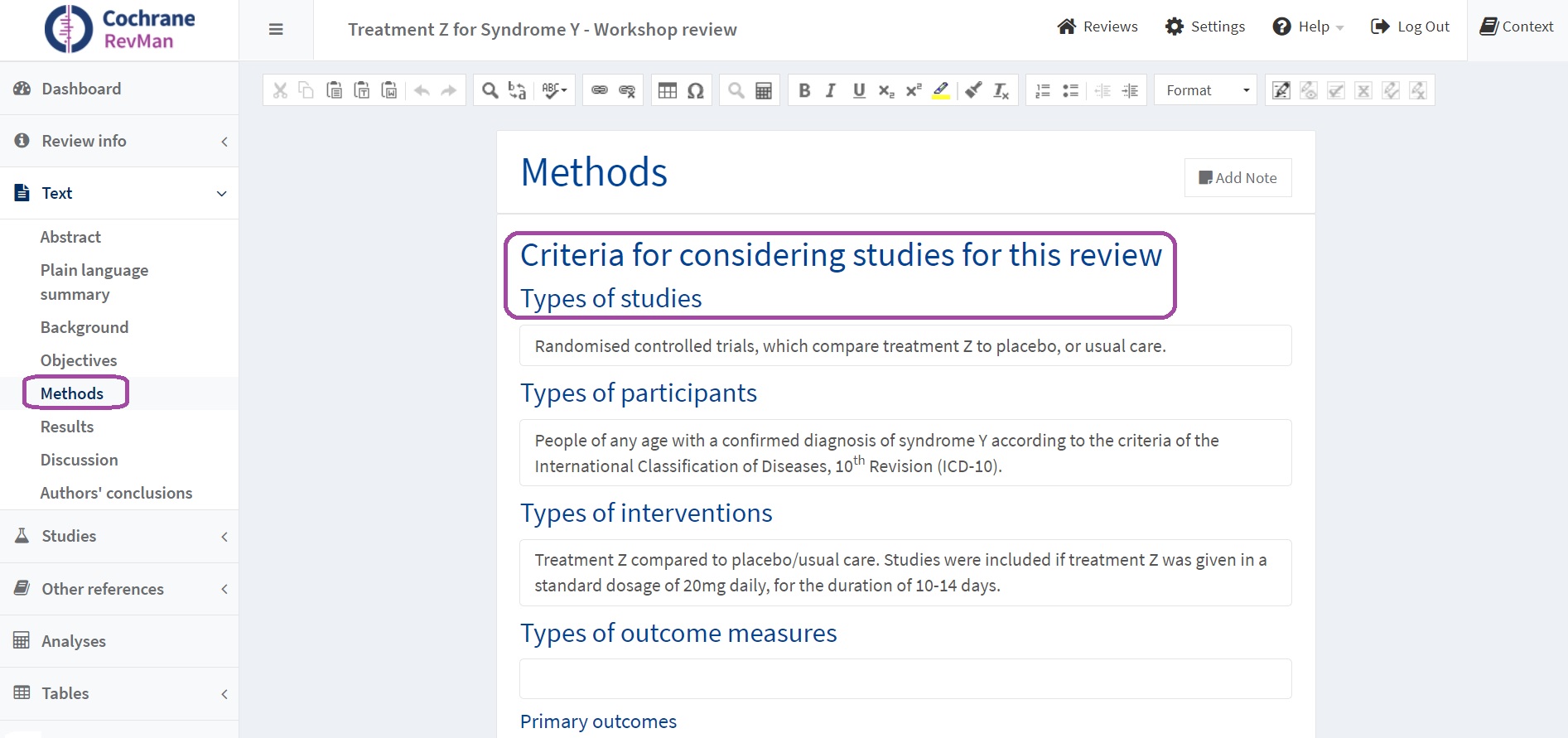The height and width of the screenshot is (738, 1568).
Task: Click the Add Note button
Action: [1238, 178]
